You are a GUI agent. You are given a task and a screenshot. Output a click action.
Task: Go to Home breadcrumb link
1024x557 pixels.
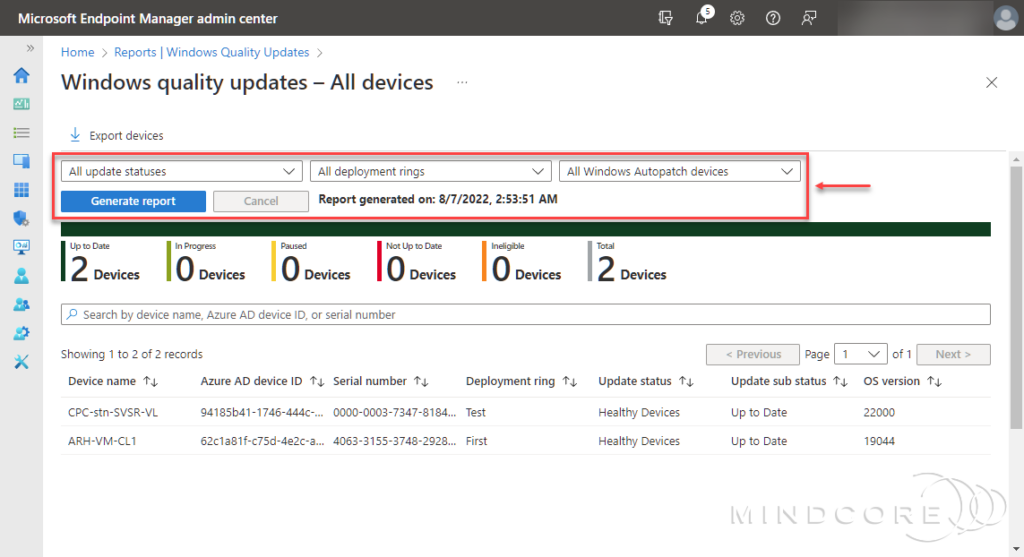tap(78, 52)
